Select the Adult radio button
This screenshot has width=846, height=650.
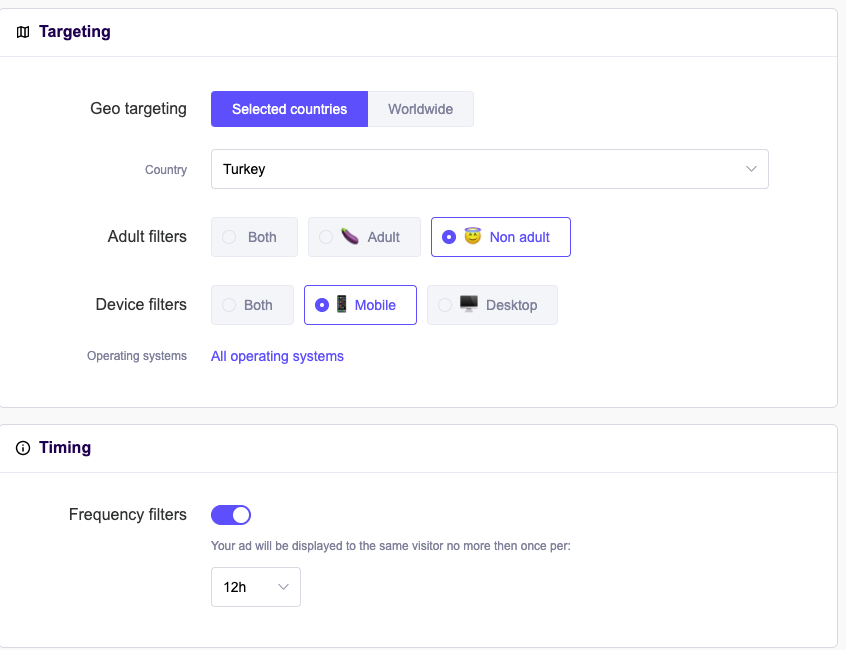pyautogui.click(x=326, y=237)
